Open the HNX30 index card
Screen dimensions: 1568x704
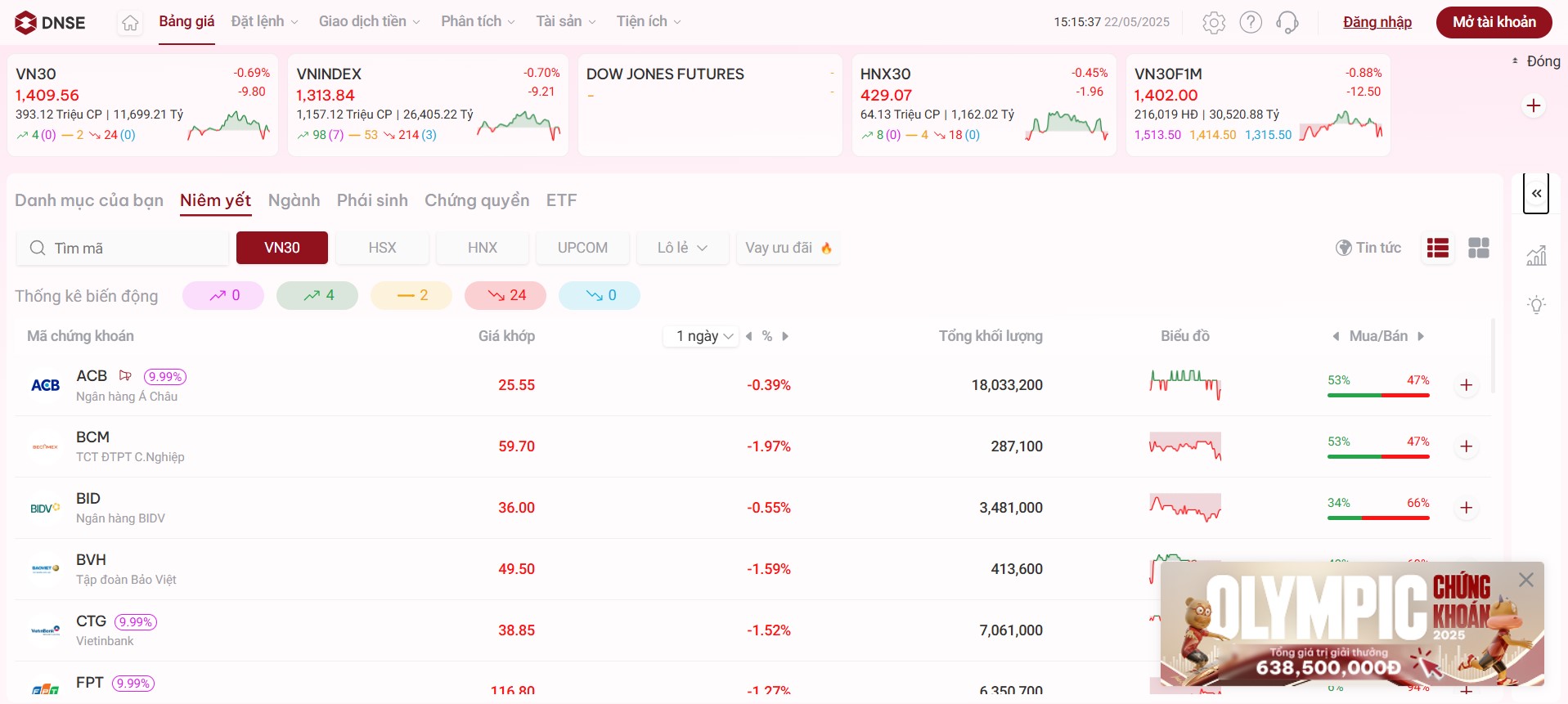[x=984, y=105]
